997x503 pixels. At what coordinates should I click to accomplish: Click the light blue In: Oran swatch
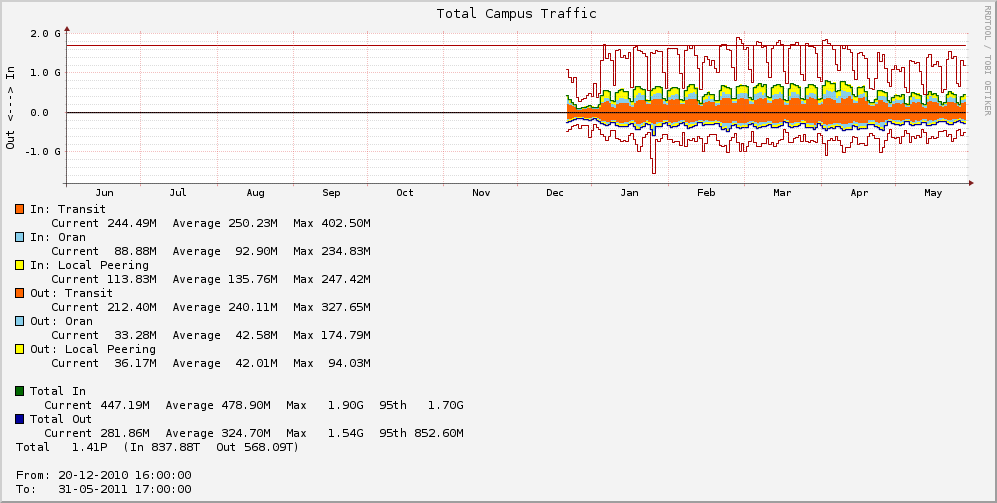(20, 237)
